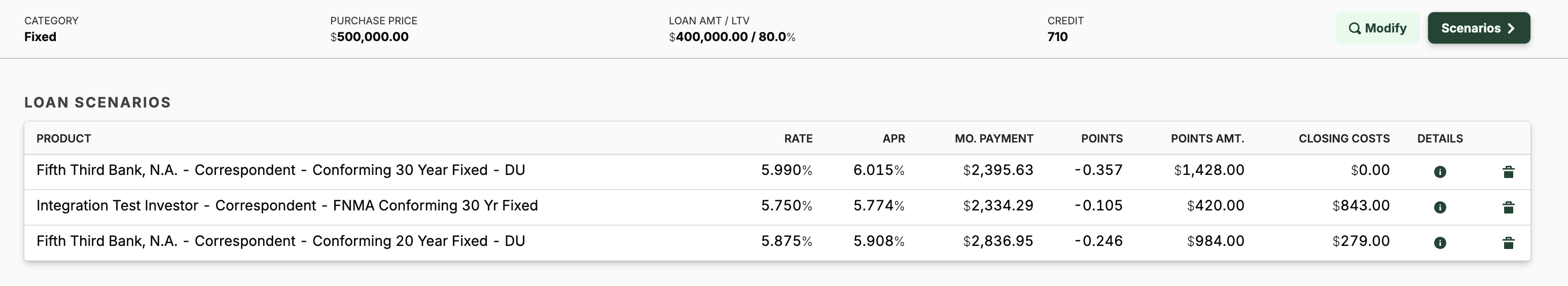Select the Fifth Third Conforming 30 Year Fixed row
Screen dimensions: 1568x286
click(x=280, y=170)
